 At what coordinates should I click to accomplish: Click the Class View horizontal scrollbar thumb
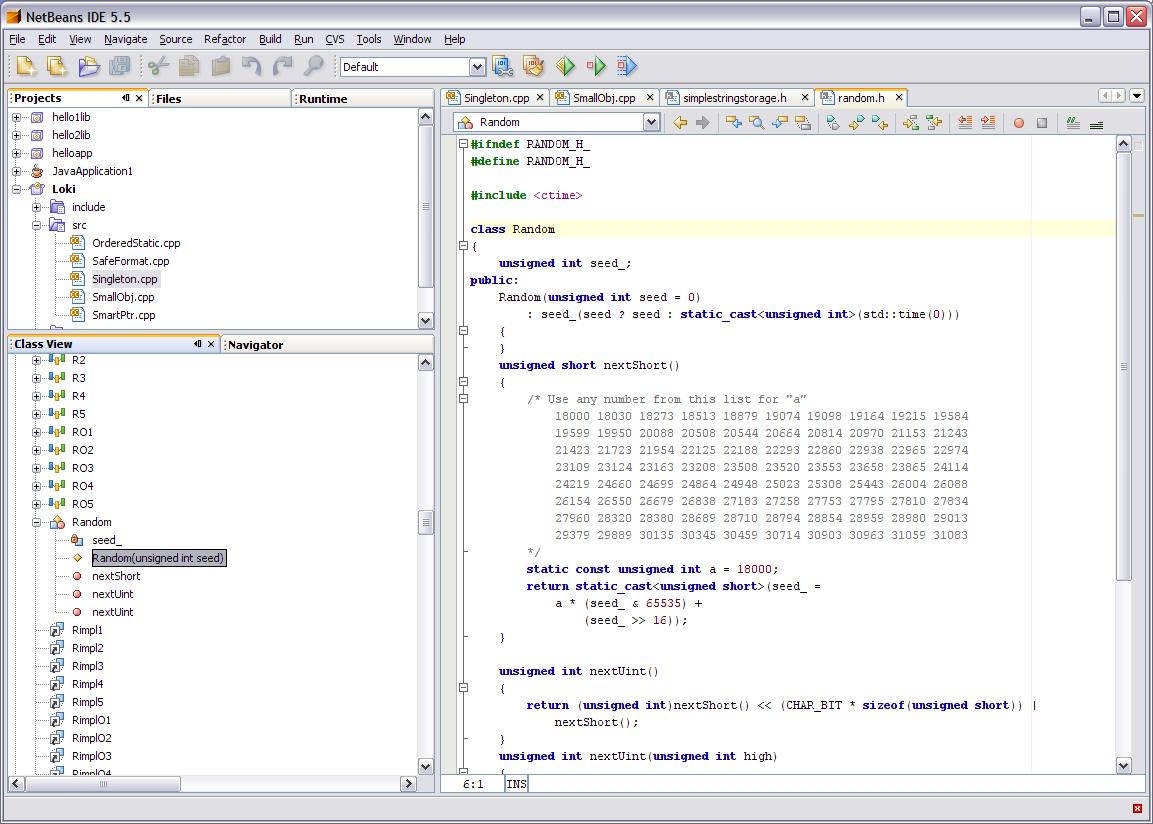[103, 784]
